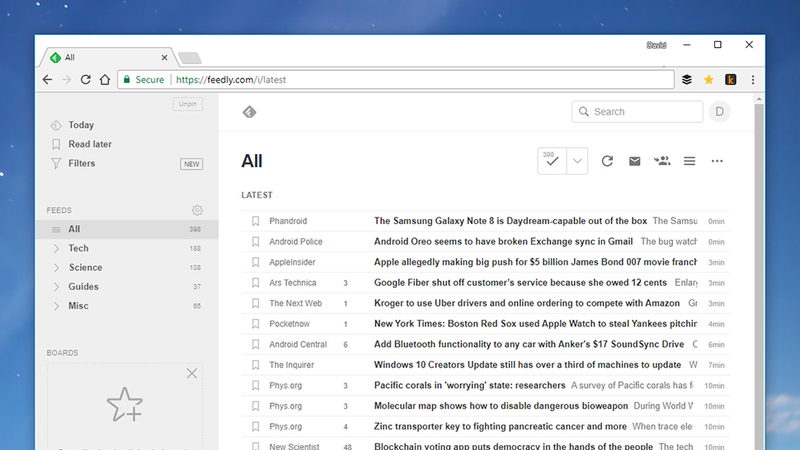Select the Guides feed label
Screen dimensions: 800x450
pos(84,287)
